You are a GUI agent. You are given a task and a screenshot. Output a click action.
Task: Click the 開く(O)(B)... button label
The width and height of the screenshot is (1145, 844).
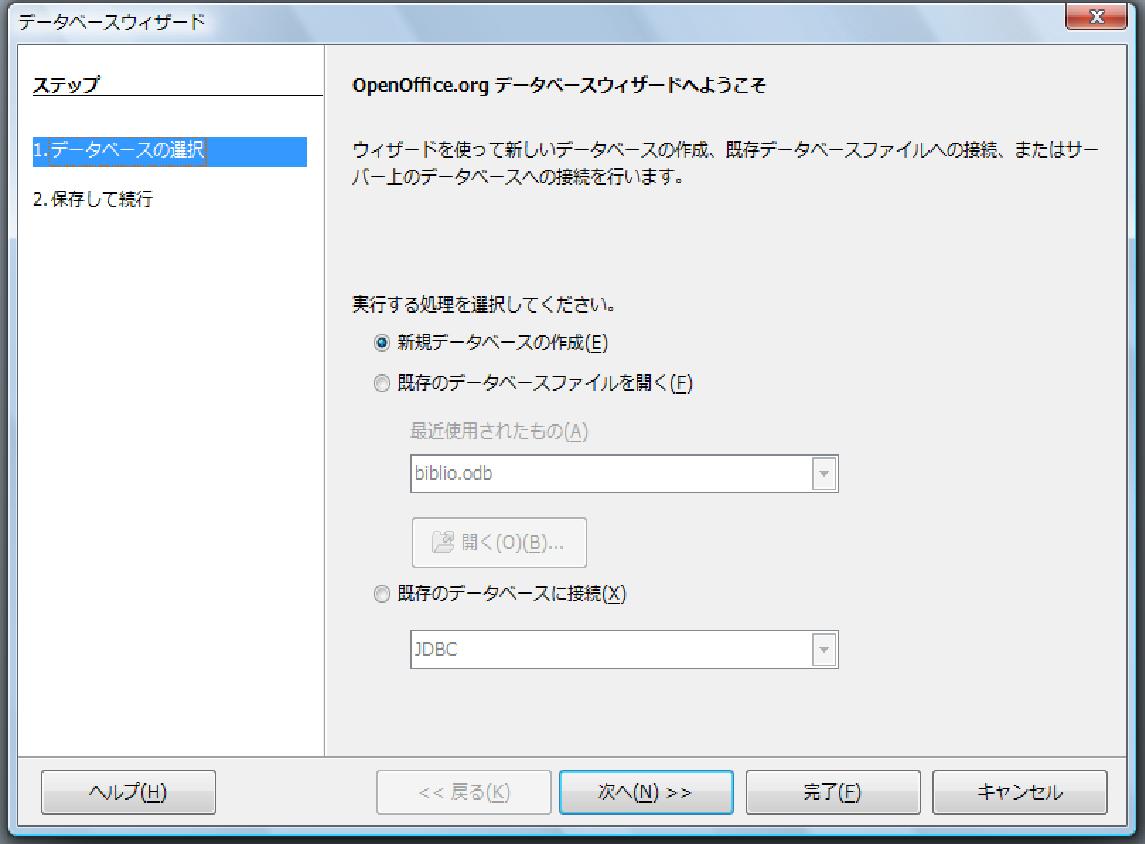(512, 543)
